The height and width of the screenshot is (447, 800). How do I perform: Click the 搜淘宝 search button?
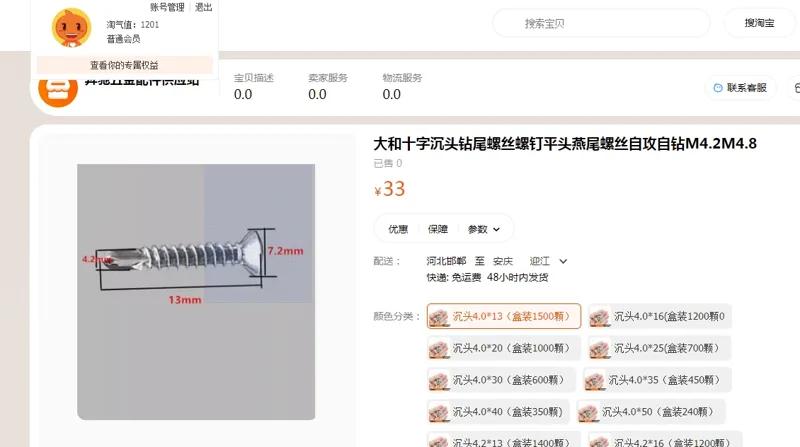click(x=759, y=23)
